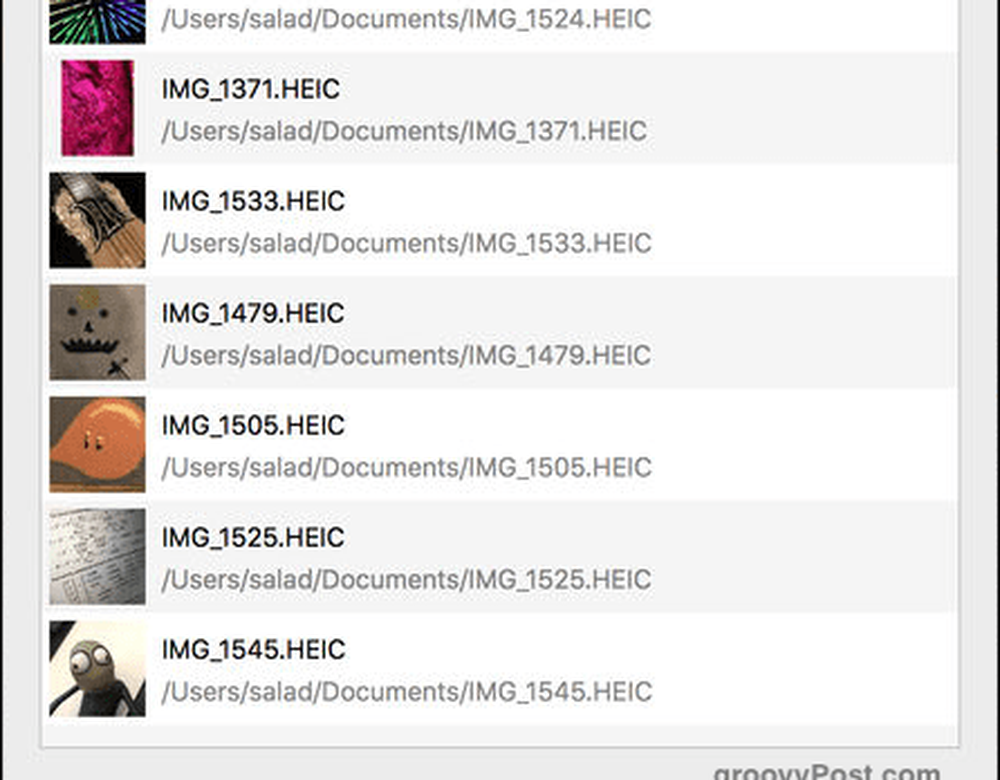
Task: Click the file path under IMG_1371.HEIC
Action: click(404, 132)
